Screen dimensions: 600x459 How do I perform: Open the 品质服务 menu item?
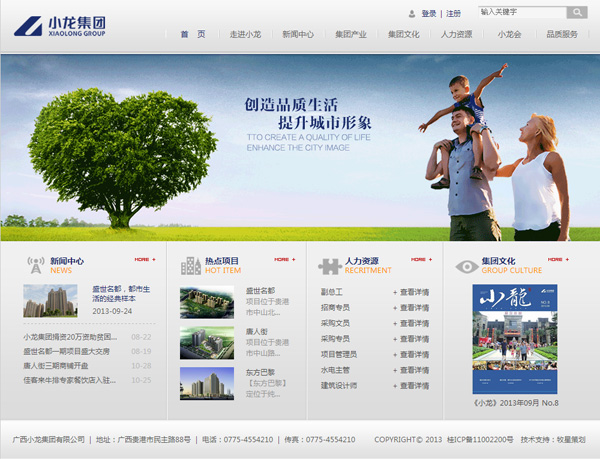point(562,34)
